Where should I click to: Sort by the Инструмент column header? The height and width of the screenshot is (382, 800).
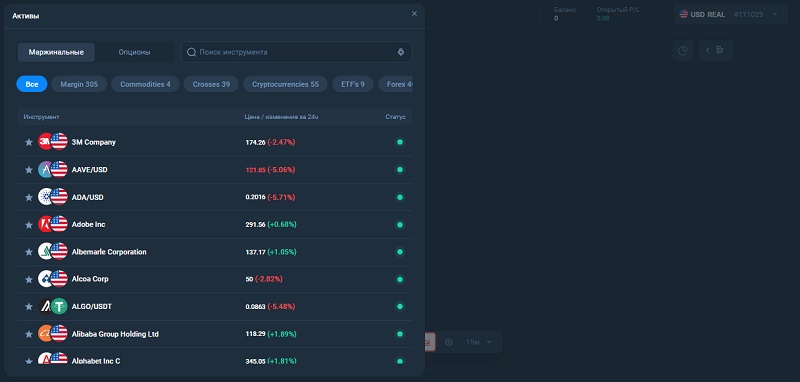coord(41,117)
